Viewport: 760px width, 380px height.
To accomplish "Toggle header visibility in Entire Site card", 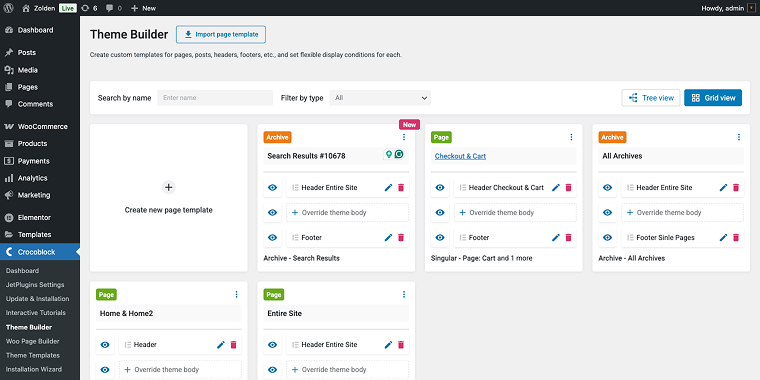I will pyautogui.click(x=272, y=345).
